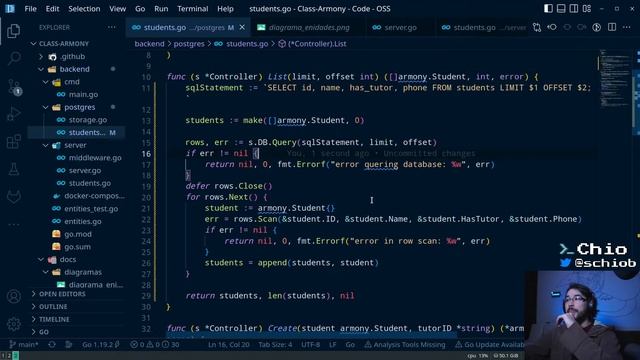This screenshot has width=640, height=360.
Task: Open the Search view in activity bar
Action: [14, 58]
